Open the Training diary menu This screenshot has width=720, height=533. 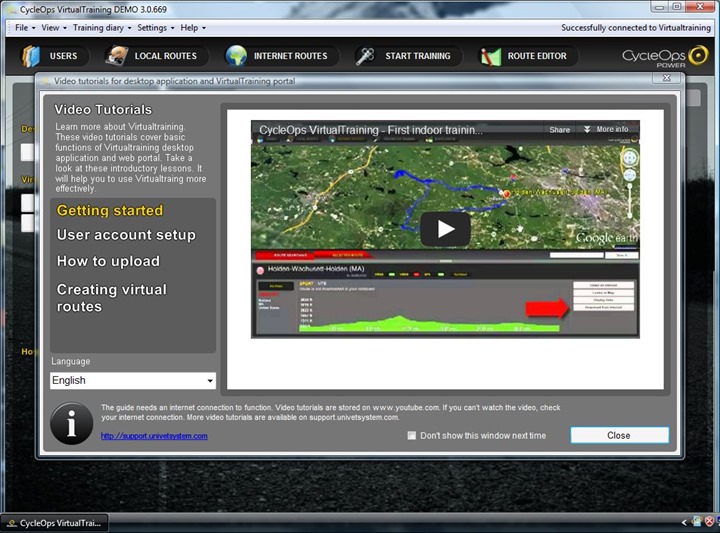[102, 28]
